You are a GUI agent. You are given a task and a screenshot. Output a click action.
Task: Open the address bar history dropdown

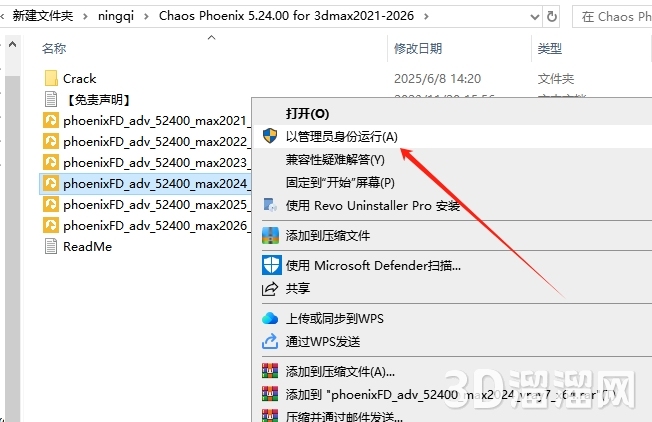pyautogui.click(x=535, y=17)
